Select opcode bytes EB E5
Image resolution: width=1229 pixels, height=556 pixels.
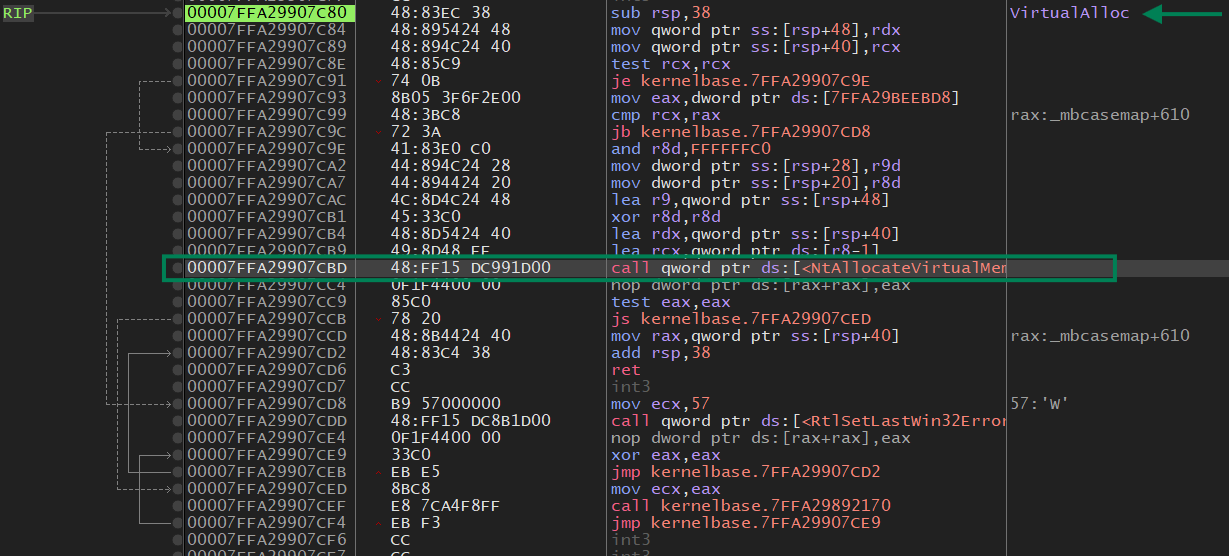tap(416, 472)
